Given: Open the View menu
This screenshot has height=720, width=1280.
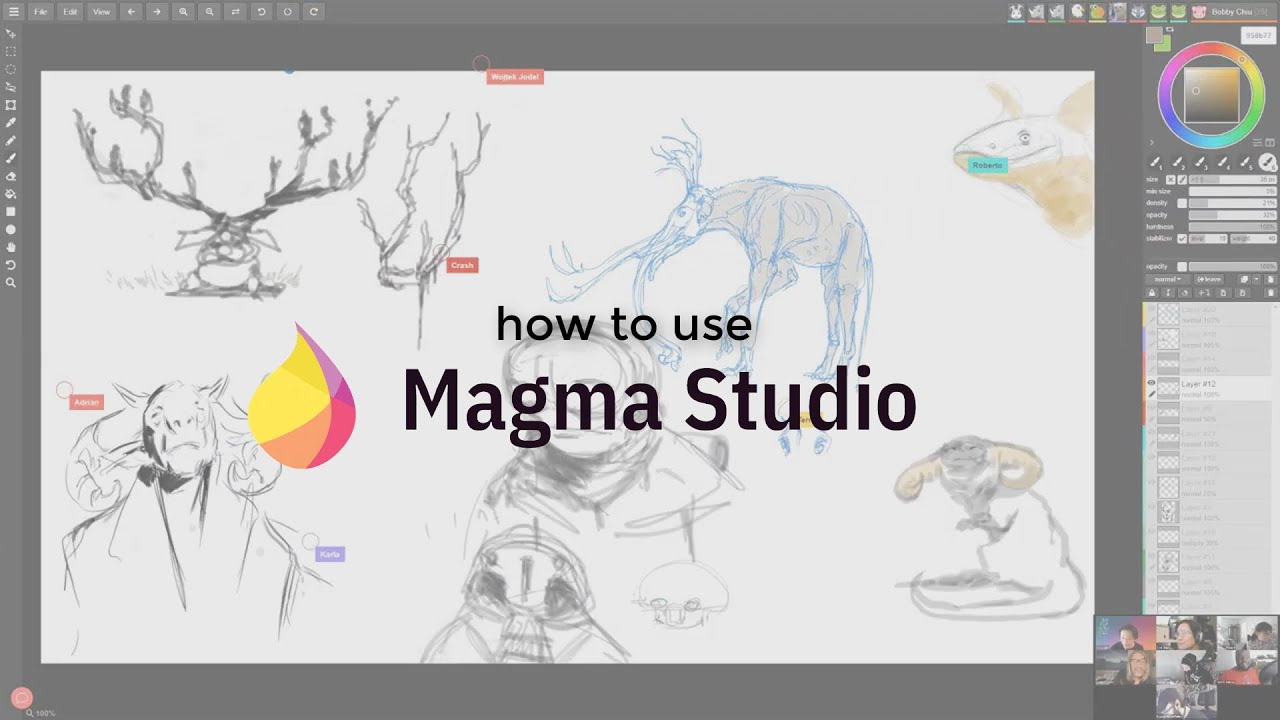Looking at the screenshot, I should [101, 12].
